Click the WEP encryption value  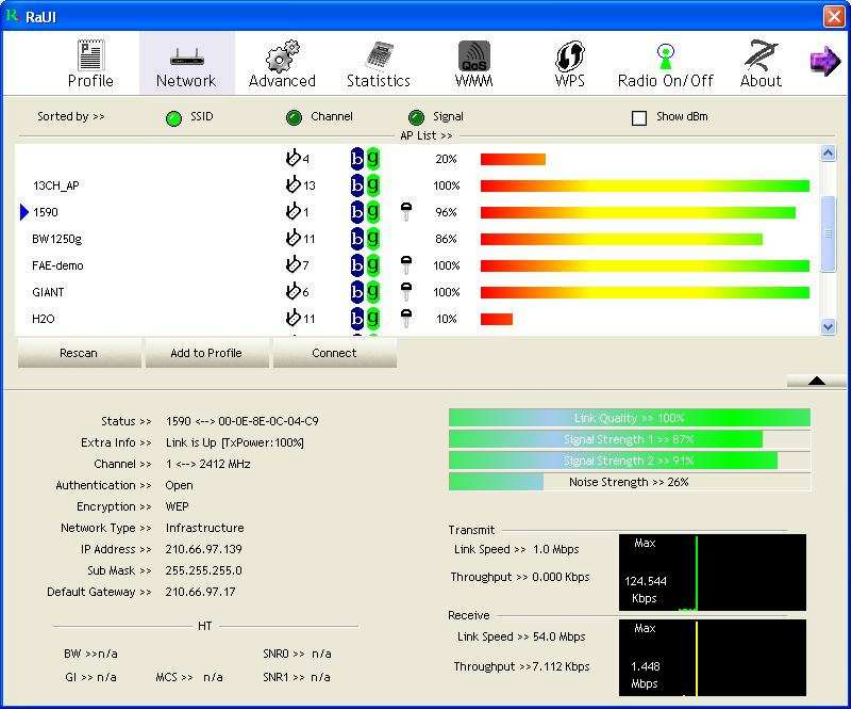pos(177,507)
